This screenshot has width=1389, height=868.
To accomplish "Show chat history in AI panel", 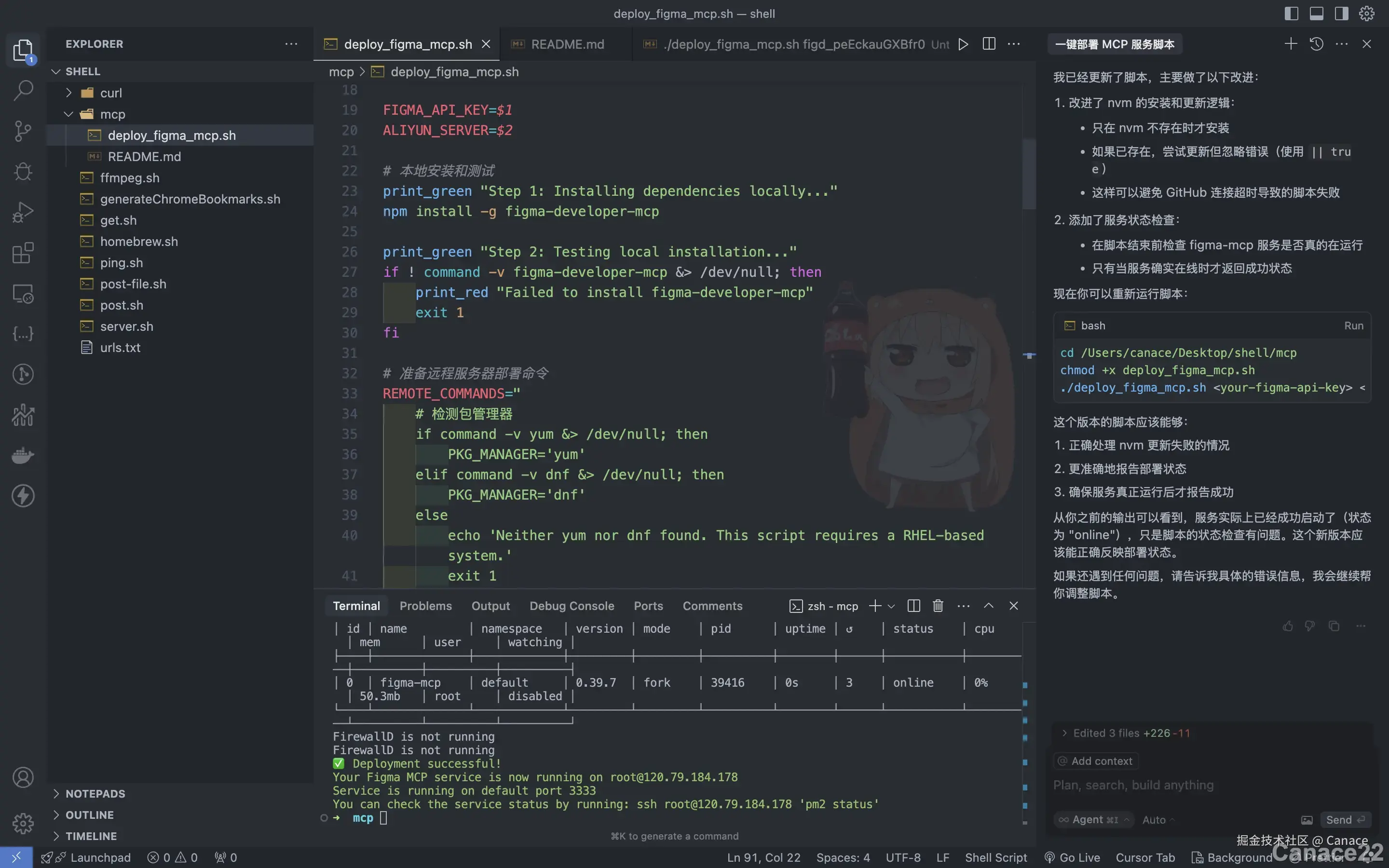I will coord(1316,44).
